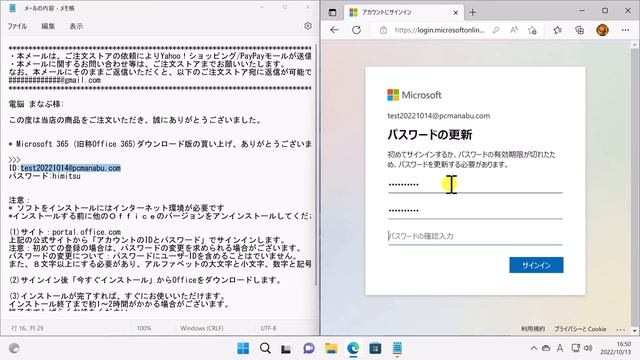The height and width of the screenshot is (360, 640).
Task: Click the Edge tab actions icon
Action: coord(333,12)
